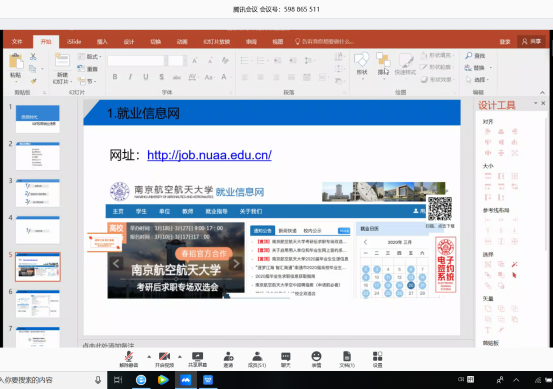Turn on video with camera button

click(164, 359)
